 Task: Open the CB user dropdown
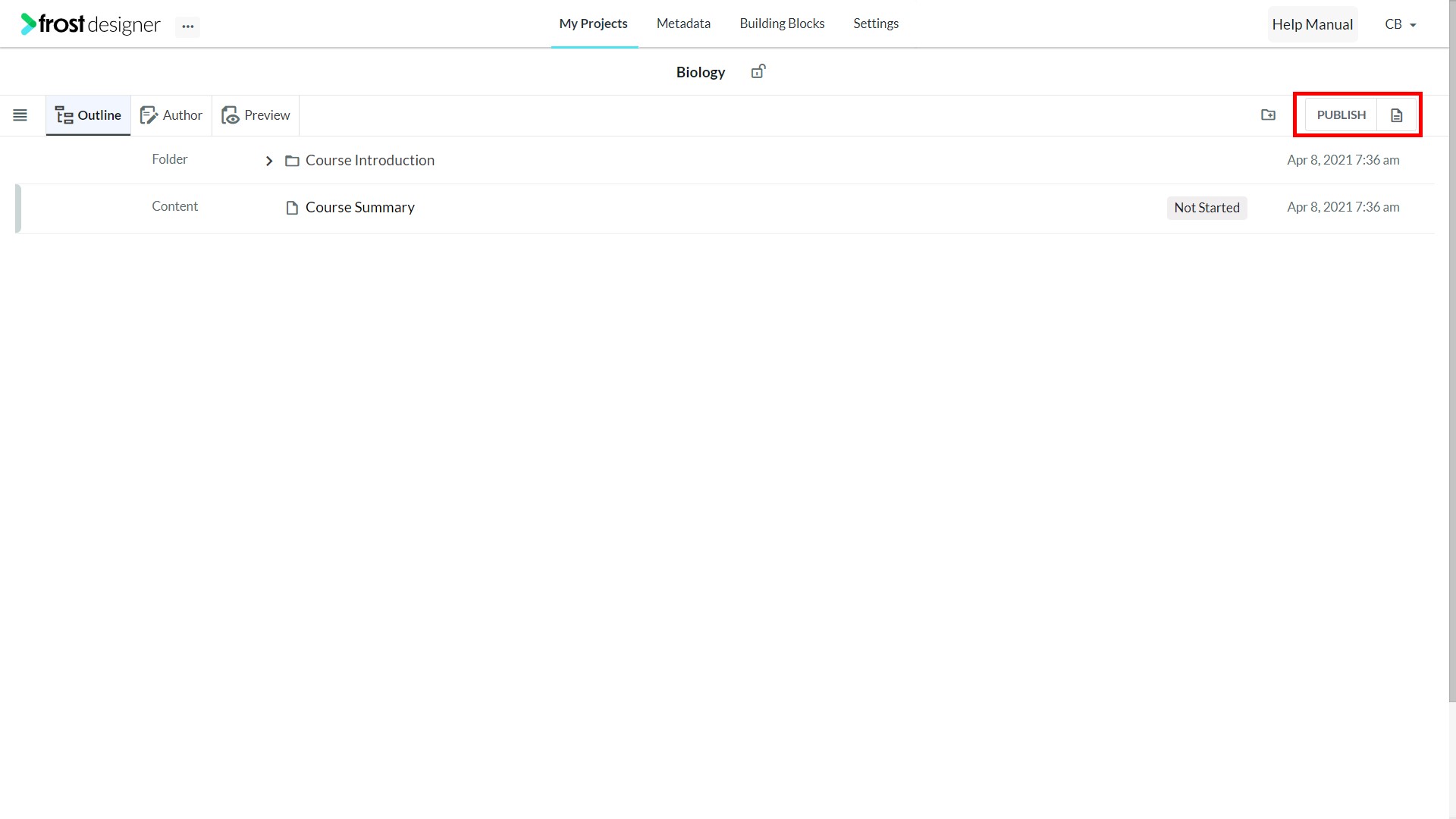[1401, 24]
